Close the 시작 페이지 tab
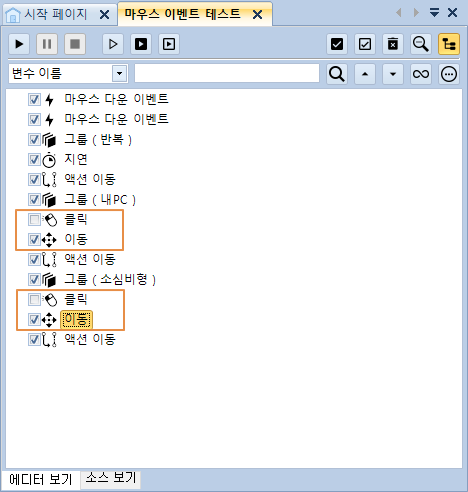Image resolution: width=468 pixels, height=492 pixels. 105,15
